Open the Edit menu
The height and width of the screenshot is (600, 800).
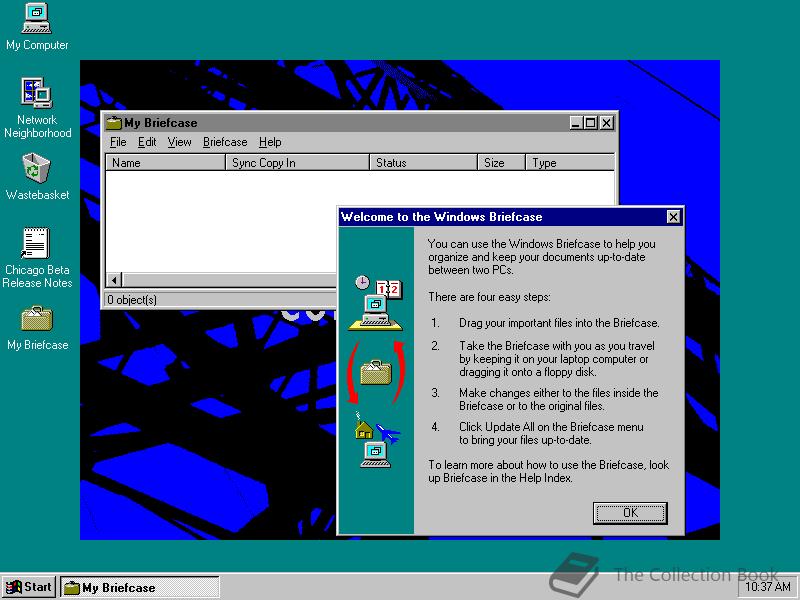pos(147,142)
